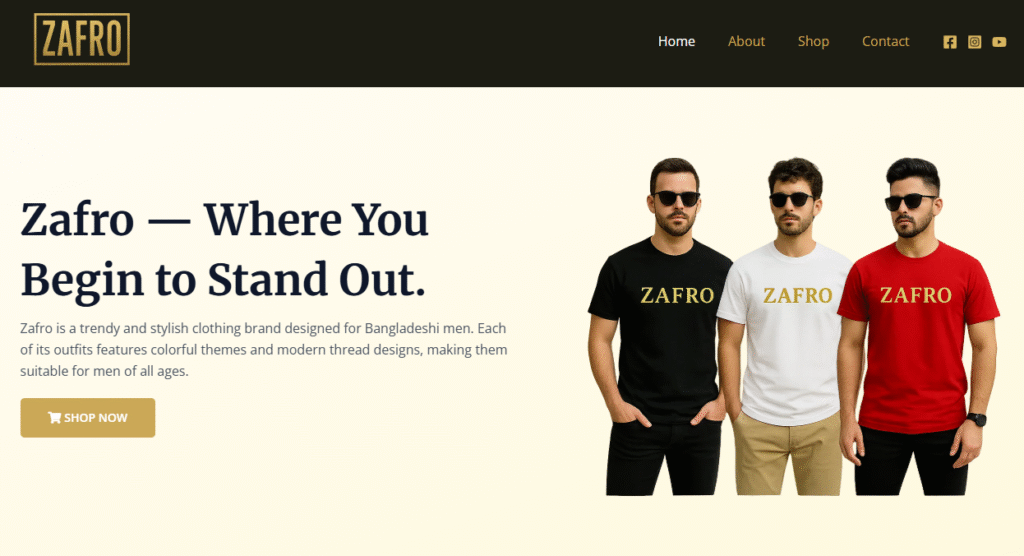Navigate to the Shop page
The width and height of the screenshot is (1024, 556).
813,41
